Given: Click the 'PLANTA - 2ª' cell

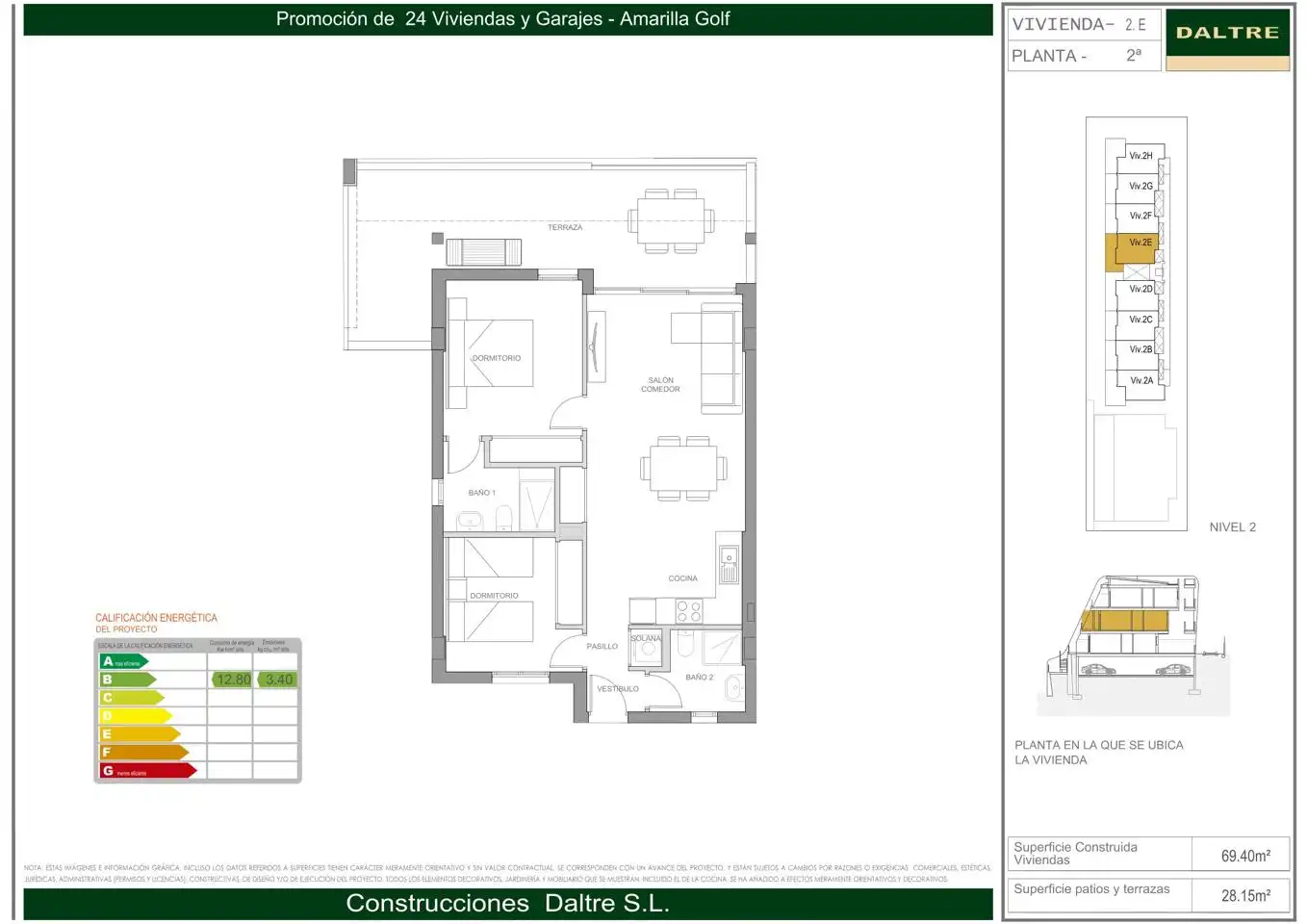Looking at the screenshot, I should [1084, 56].
